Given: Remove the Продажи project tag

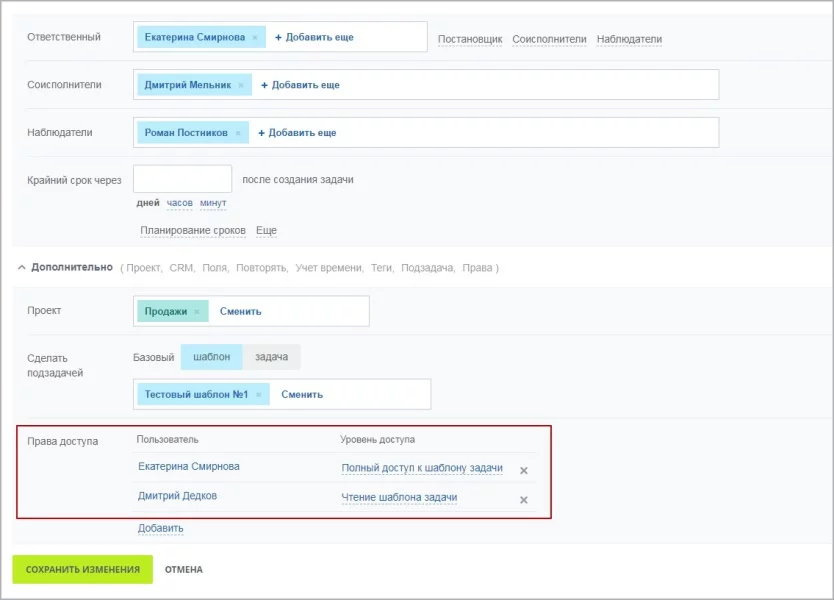Looking at the screenshot, I should [197, 312].
